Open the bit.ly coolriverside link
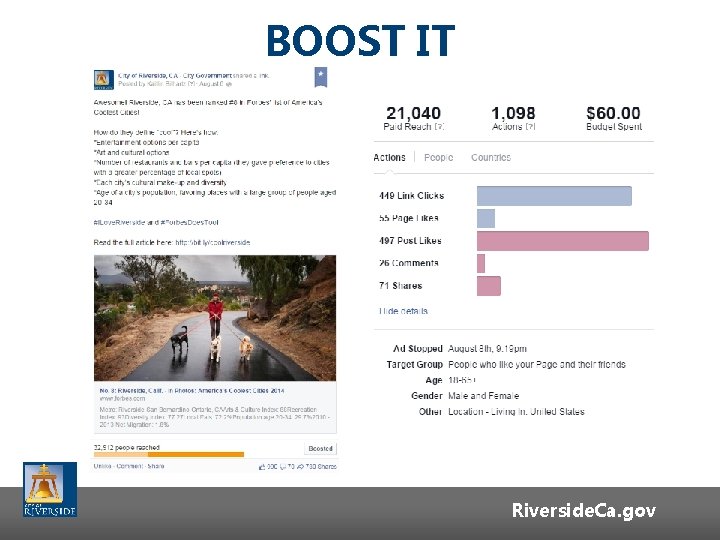Image resolution: width=720 pixels, height=540 pixels. point(213,242)
